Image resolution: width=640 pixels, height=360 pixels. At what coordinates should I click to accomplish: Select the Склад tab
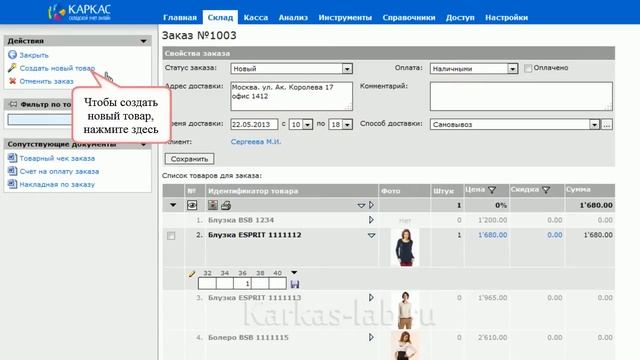click(x=220, y=18)
